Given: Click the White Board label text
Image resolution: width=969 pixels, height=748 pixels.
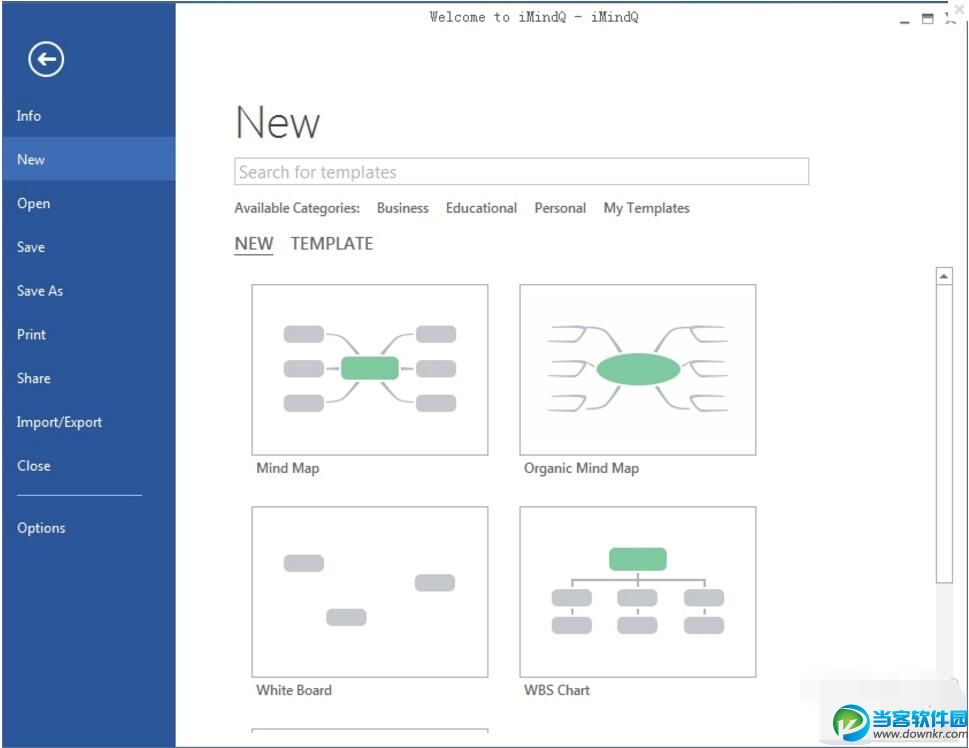Looking at the screenshot, I should (x=294, y=690).
